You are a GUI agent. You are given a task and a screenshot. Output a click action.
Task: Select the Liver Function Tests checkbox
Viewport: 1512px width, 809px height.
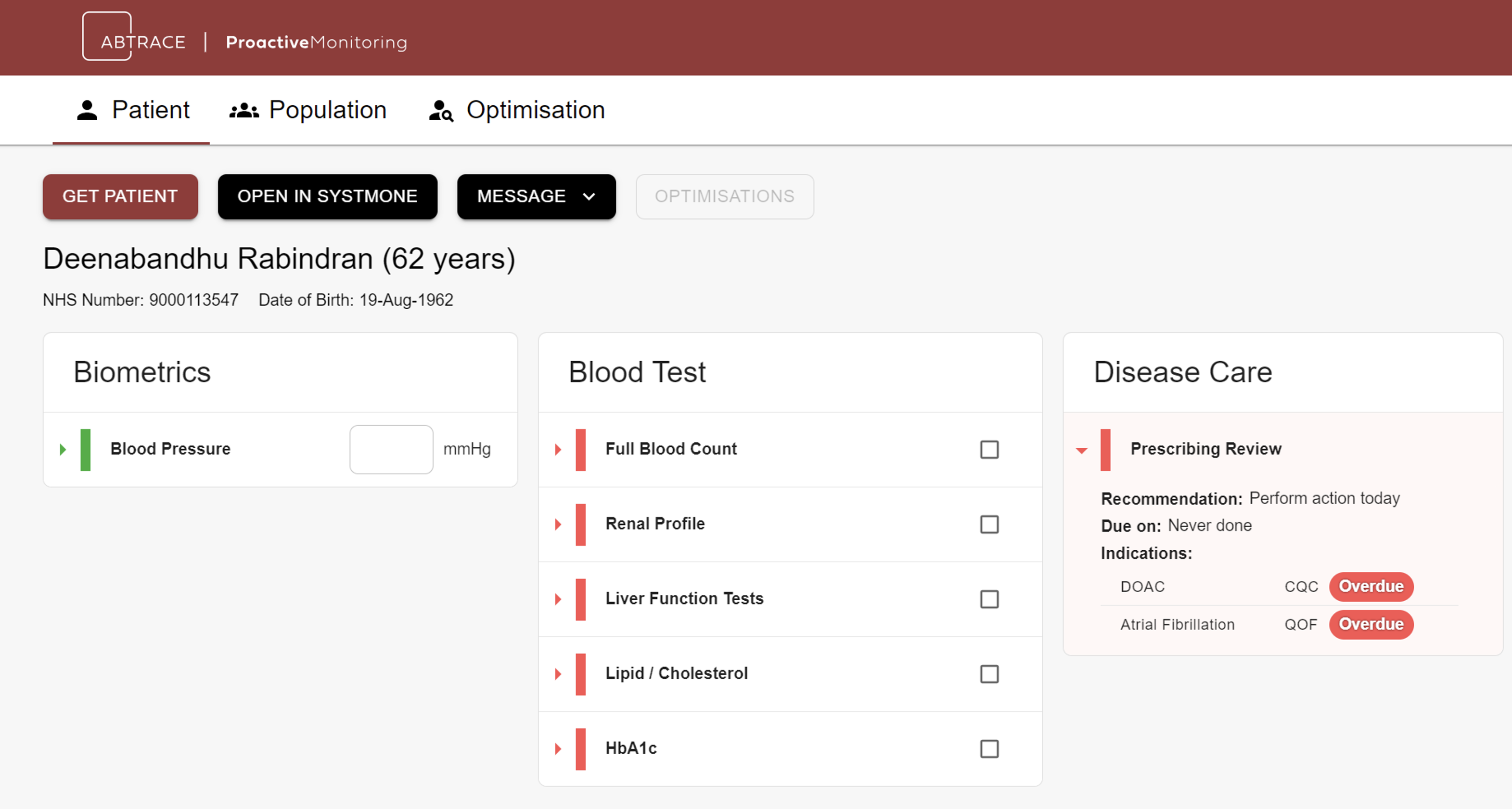tap(989, 599)
